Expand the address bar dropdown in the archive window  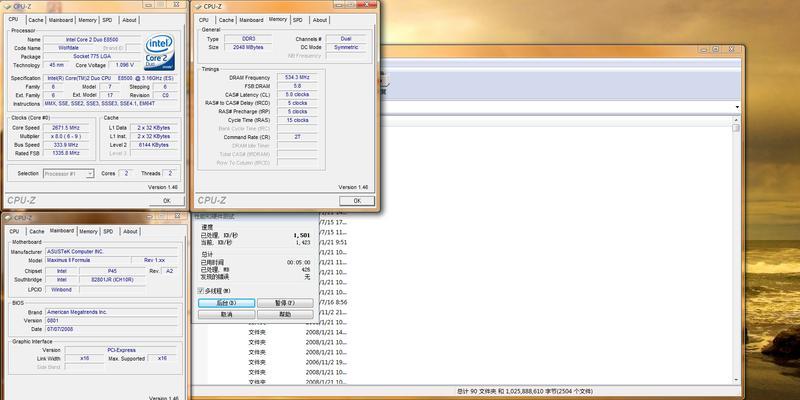pyautogui.click(x=737, y=107)
